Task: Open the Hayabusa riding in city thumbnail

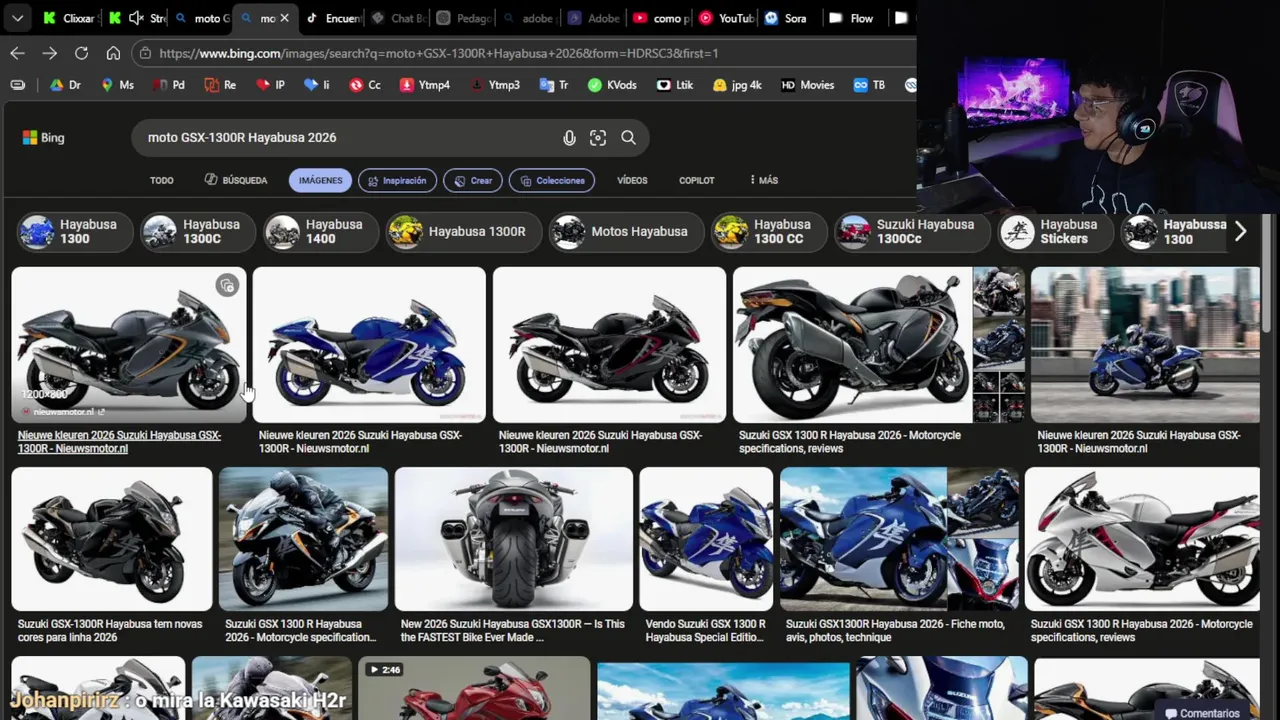Action: point(1145,345)
